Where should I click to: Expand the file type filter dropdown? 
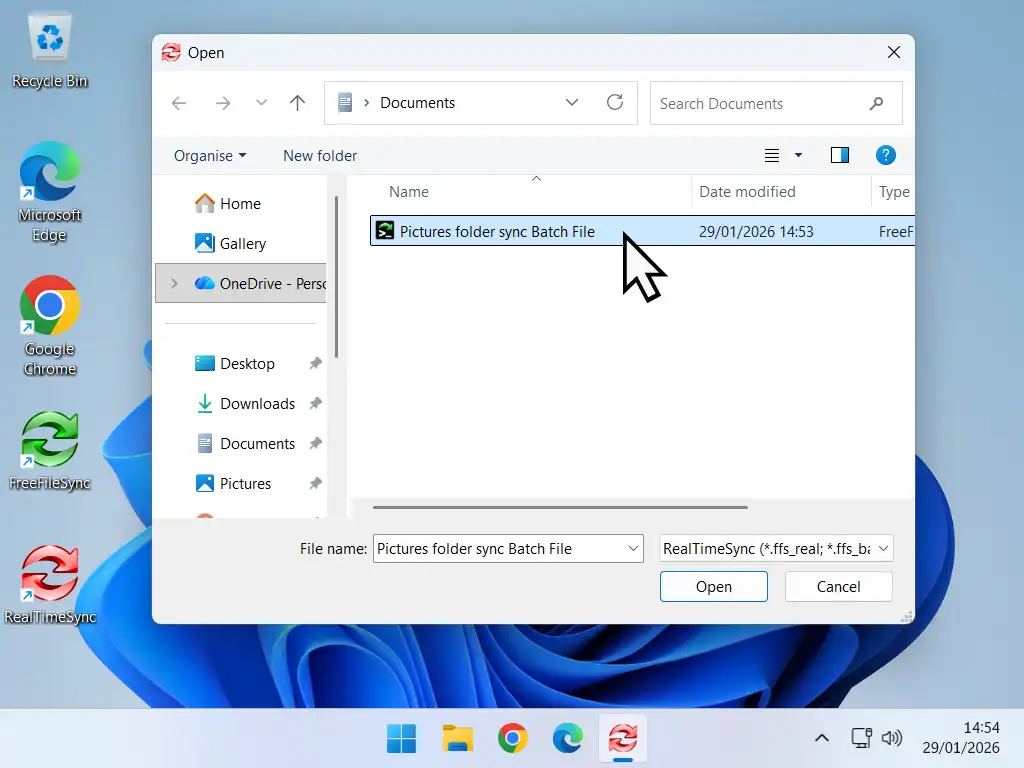[x=883, y=548]
